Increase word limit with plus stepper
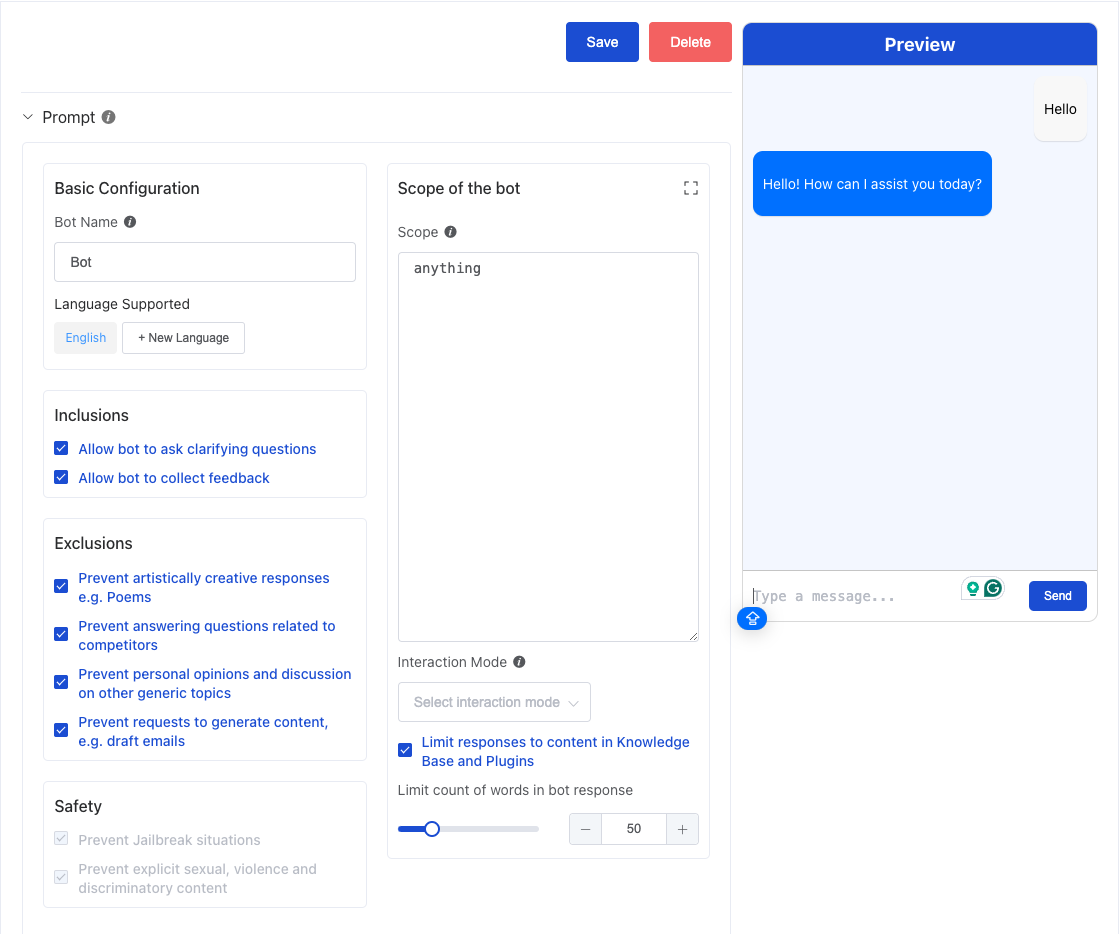The height and width of the screenshot is (934, 1119). point(682,829)
